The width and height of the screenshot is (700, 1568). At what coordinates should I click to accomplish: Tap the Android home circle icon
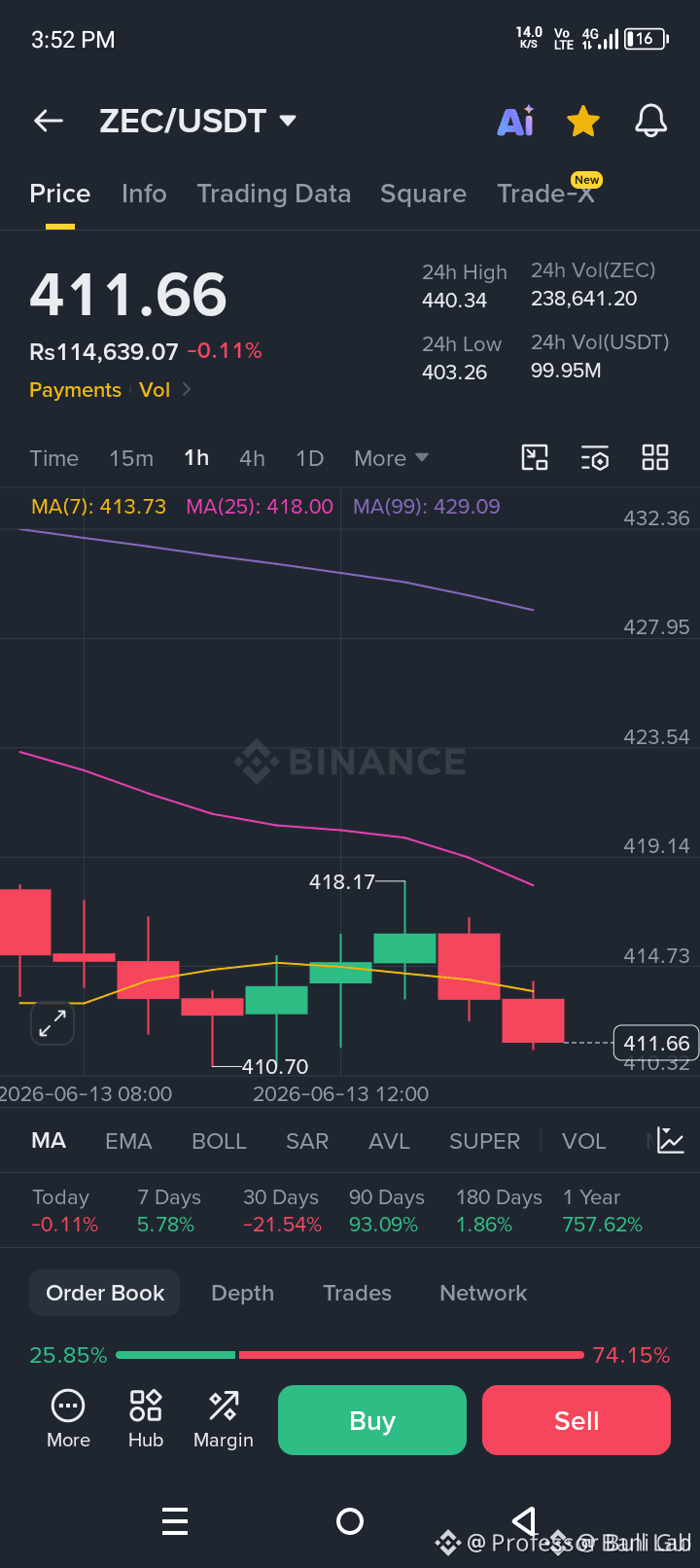[350, 1521]
